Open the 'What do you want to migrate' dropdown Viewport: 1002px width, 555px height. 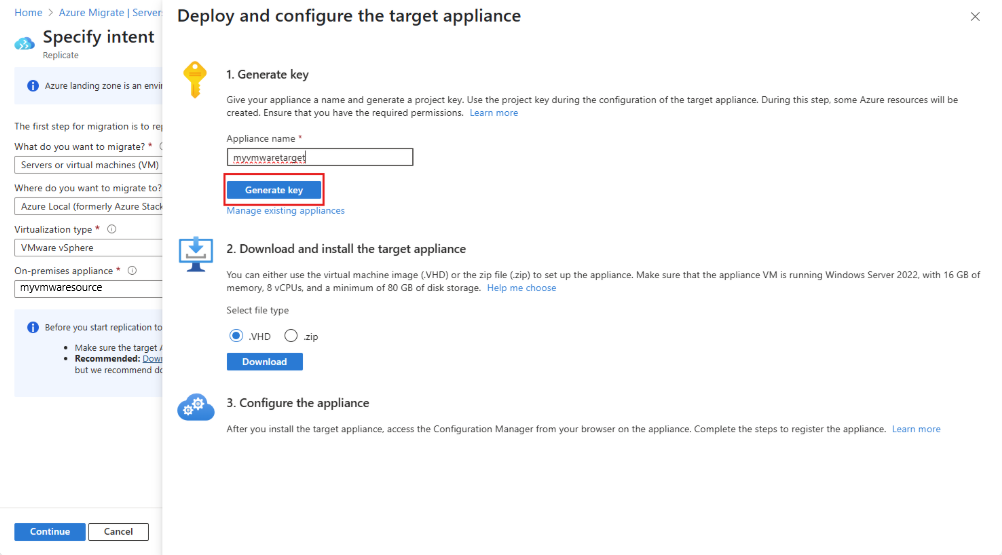[x=88, y=165]
